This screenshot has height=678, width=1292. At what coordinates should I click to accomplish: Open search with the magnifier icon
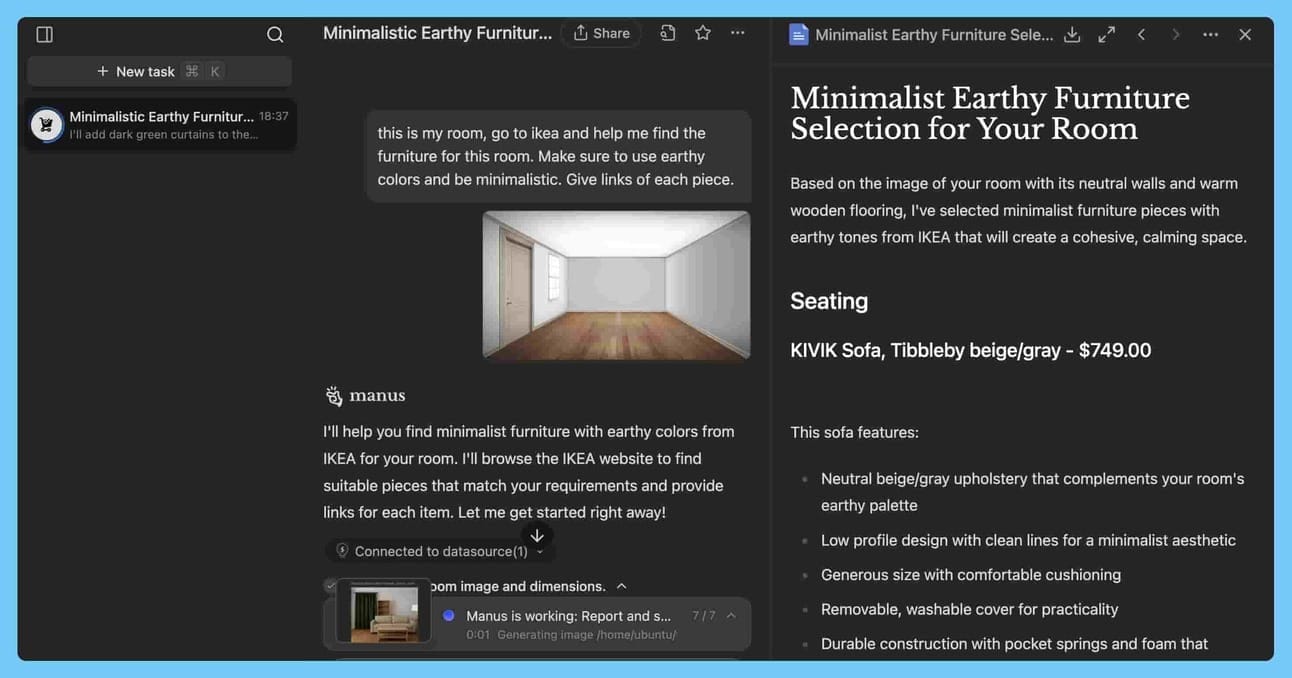pyautogui.click(x=275, y=34)
